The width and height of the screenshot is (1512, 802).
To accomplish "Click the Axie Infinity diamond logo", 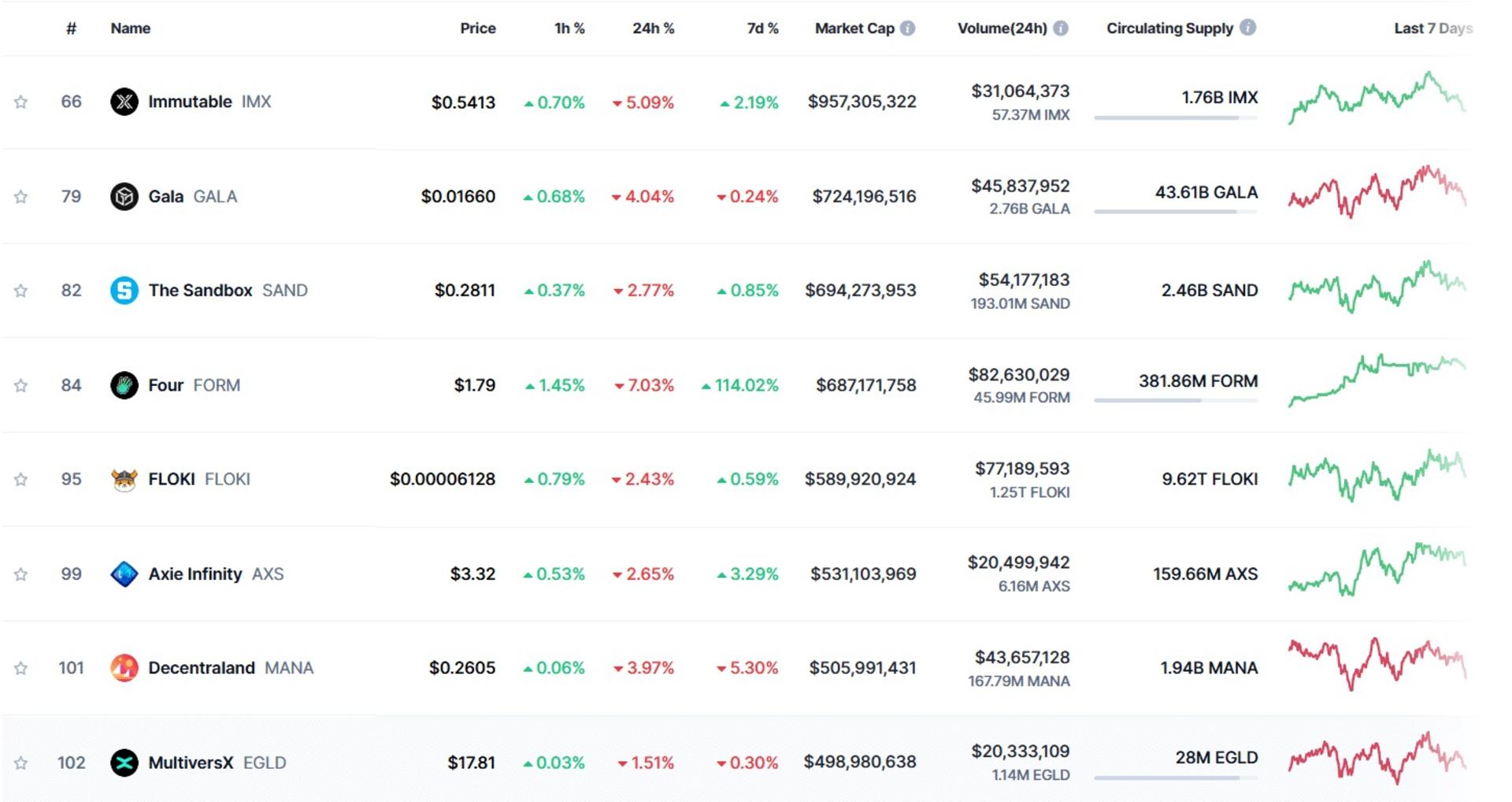I will point(124,574).
